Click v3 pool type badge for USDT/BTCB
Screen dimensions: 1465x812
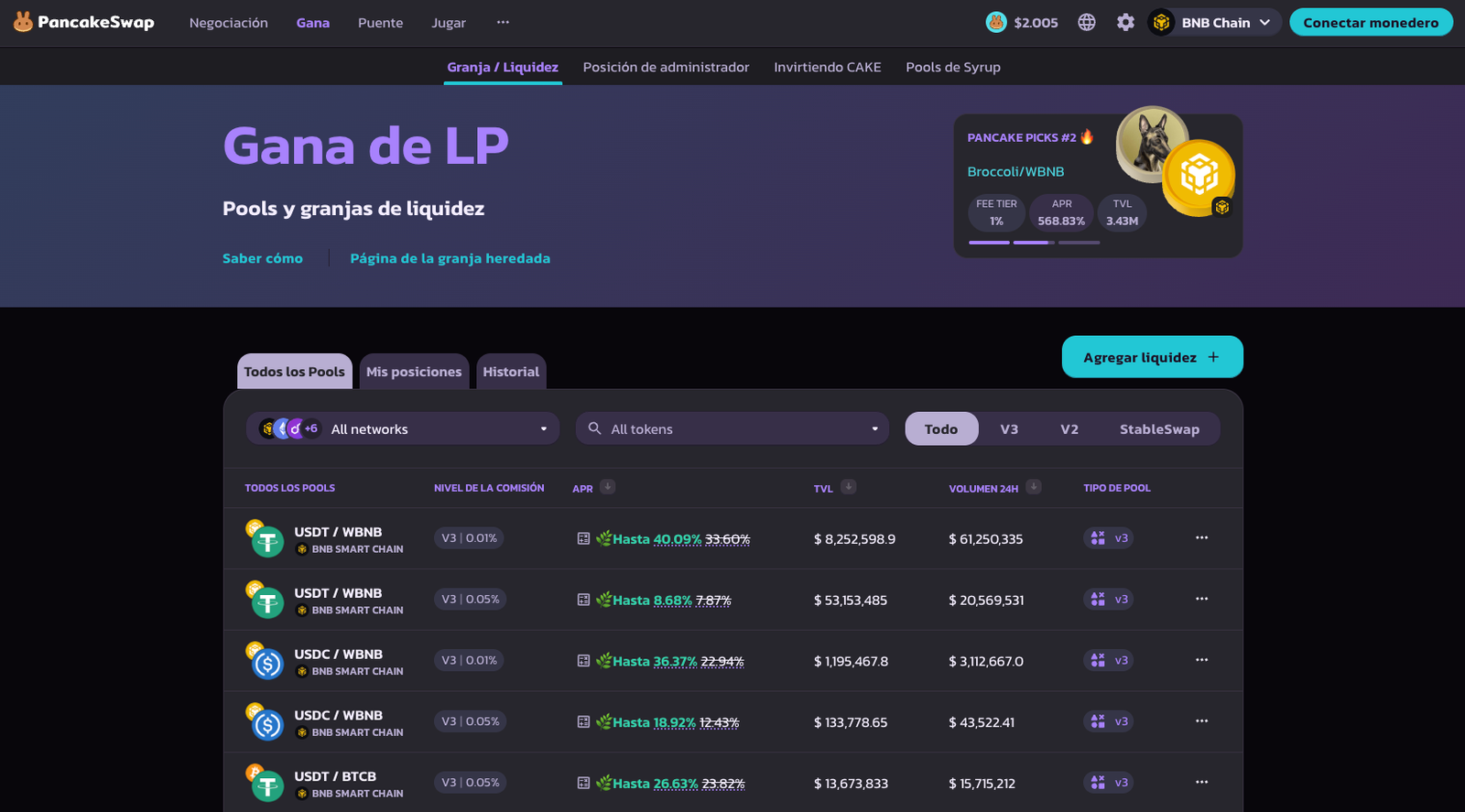click(x=1108, y=783)
